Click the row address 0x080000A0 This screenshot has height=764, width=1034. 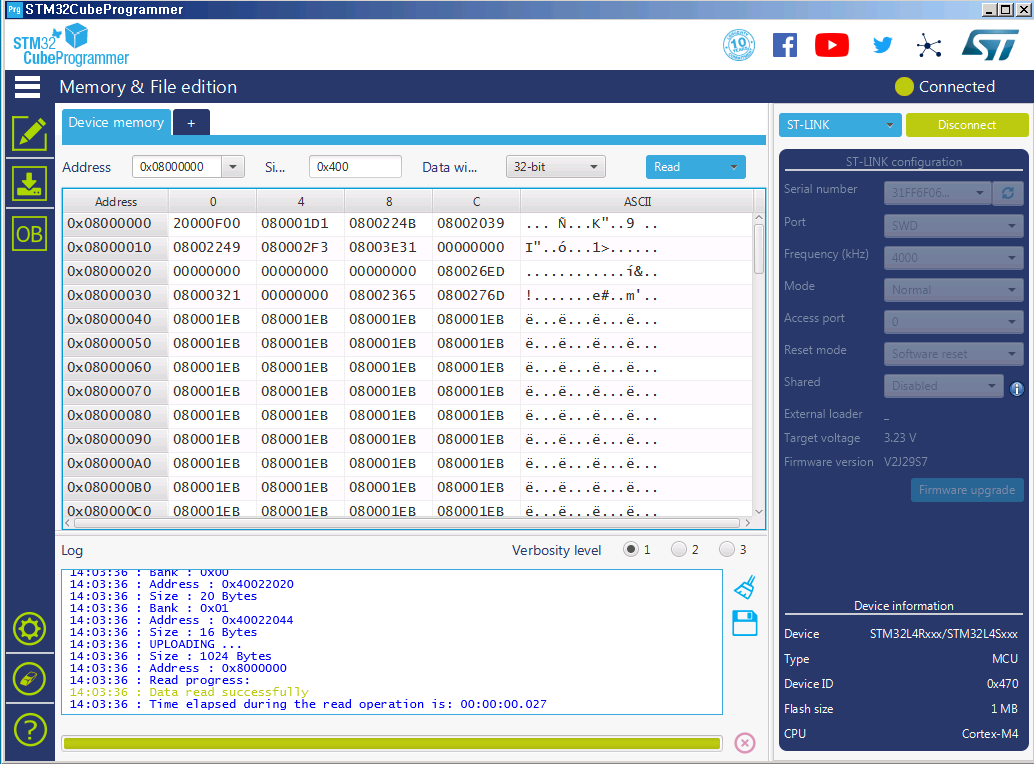point(115,463)
